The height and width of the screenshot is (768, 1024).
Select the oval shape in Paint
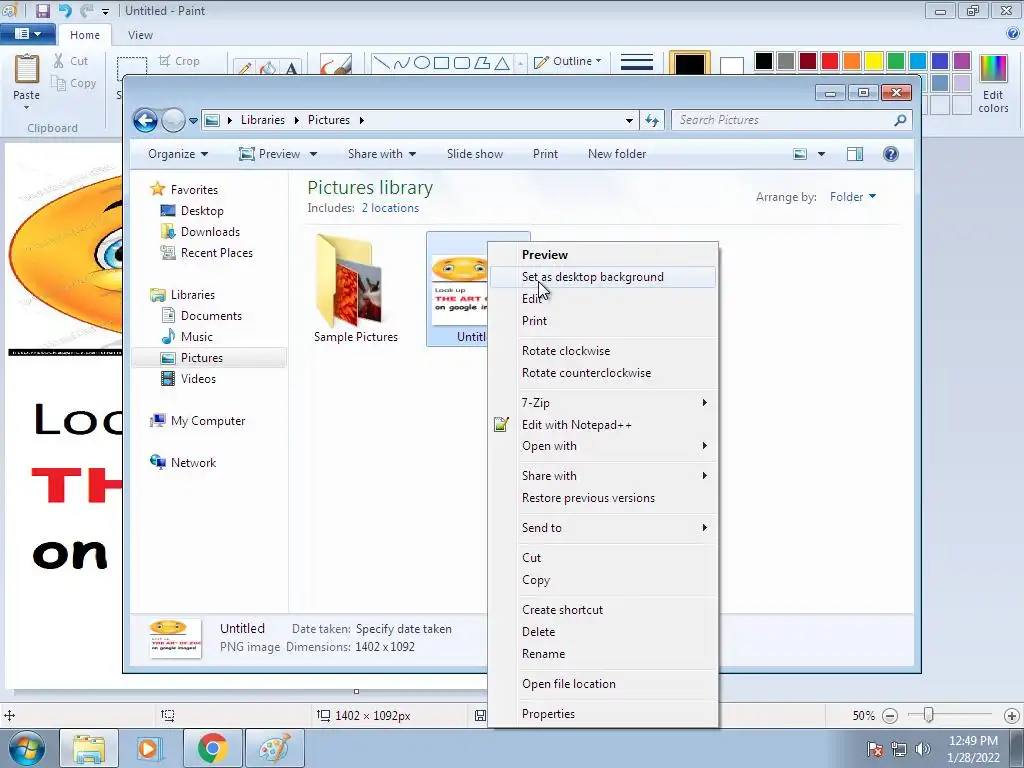(x=422, y=63)
